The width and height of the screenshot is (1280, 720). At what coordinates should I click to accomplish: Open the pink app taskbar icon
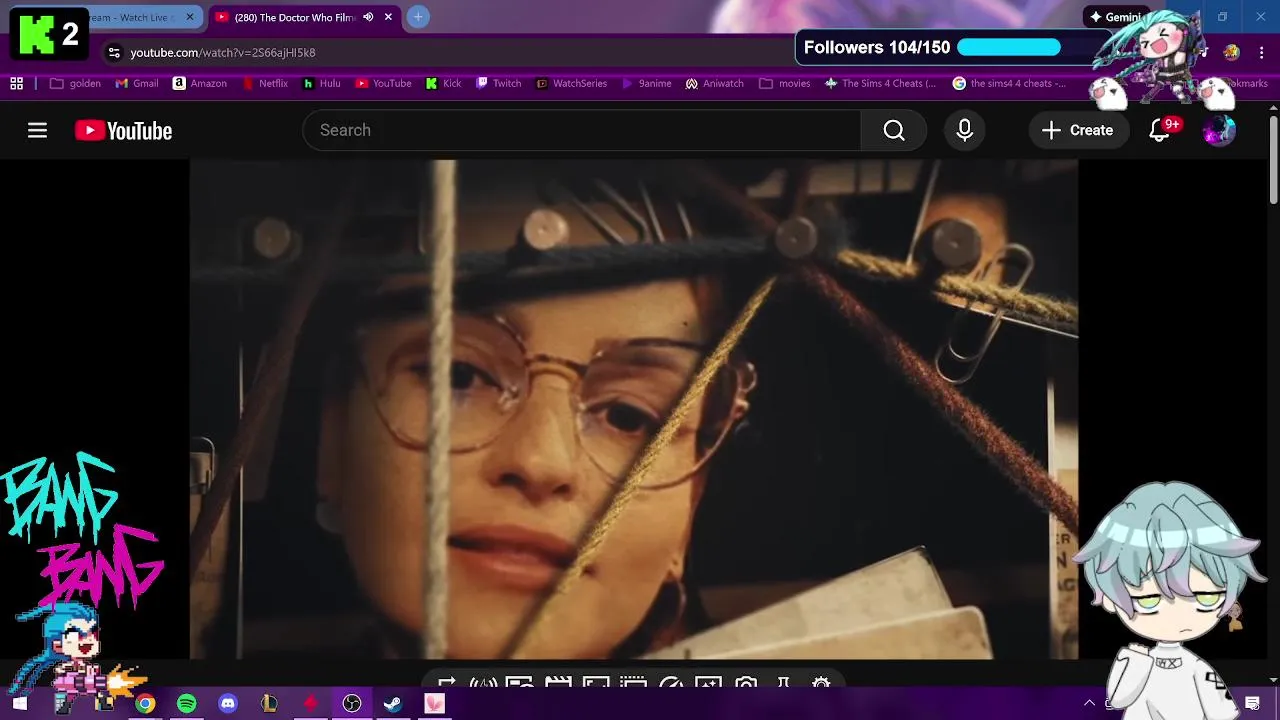(434, 704)
